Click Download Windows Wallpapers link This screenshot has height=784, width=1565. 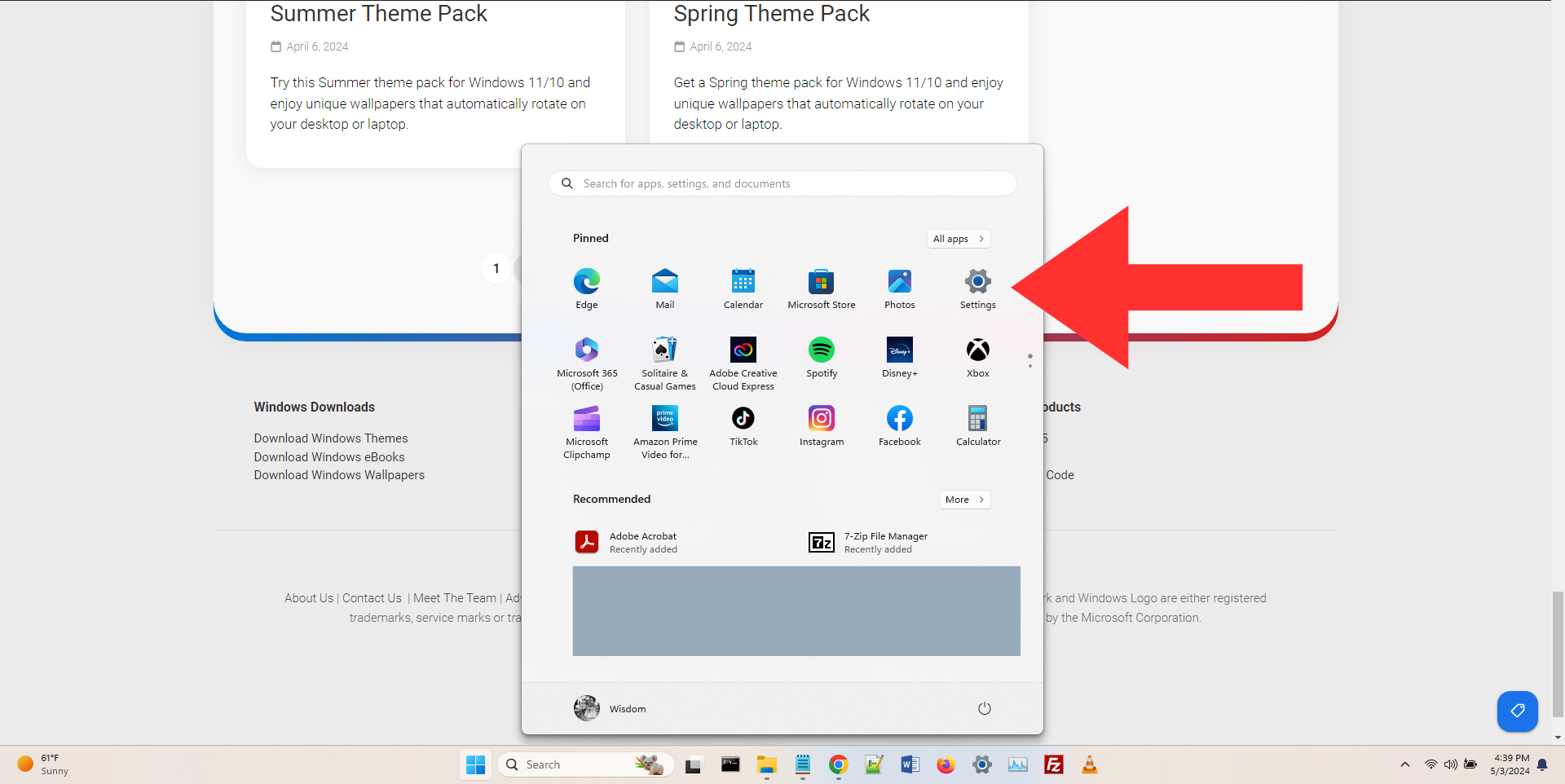[339, 475]
